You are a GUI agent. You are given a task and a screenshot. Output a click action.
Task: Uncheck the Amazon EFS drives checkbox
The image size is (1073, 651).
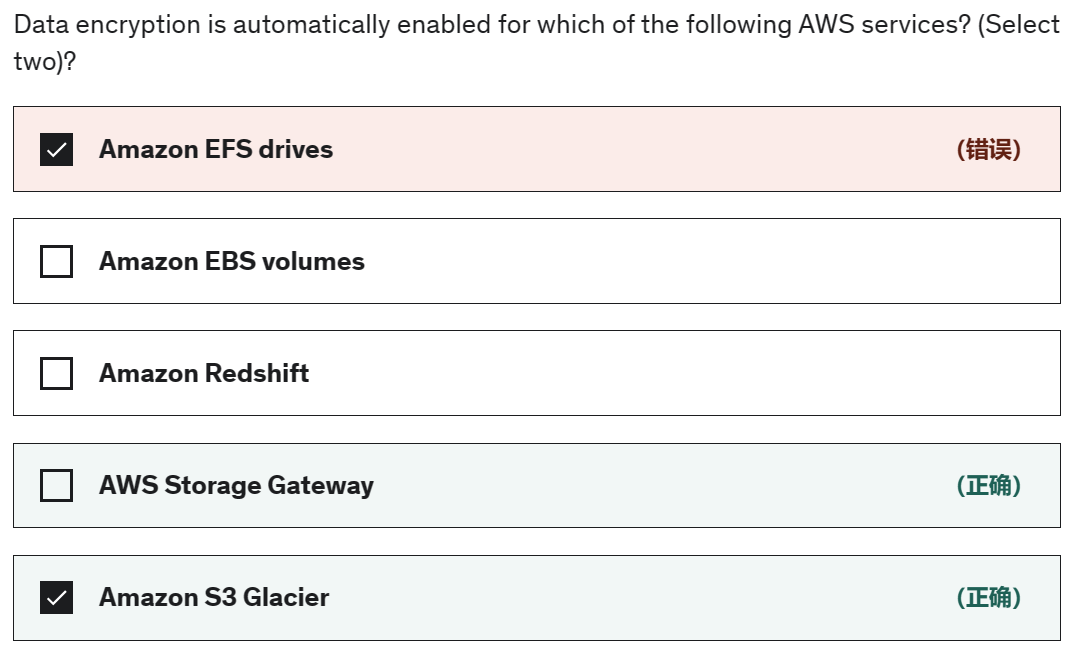pyautogui.click(x=56, y=150)
